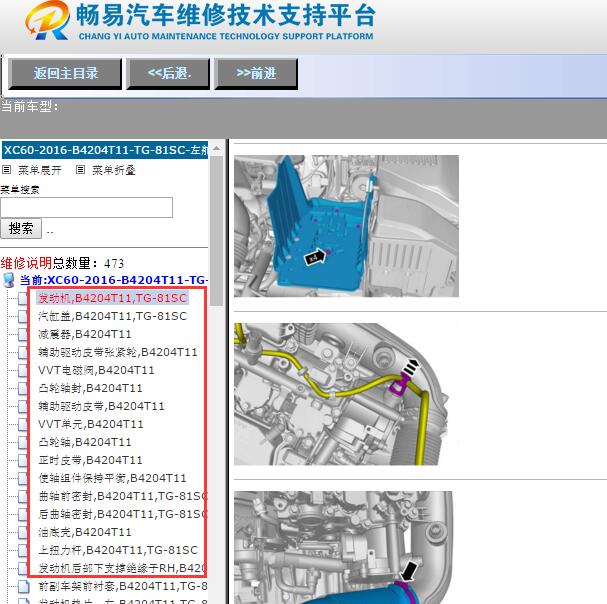This screenshot has height=604, width=607.
Task: Open 使轴组件保持平衡,B4204T11 entry
Action: [x=112, y=478]
